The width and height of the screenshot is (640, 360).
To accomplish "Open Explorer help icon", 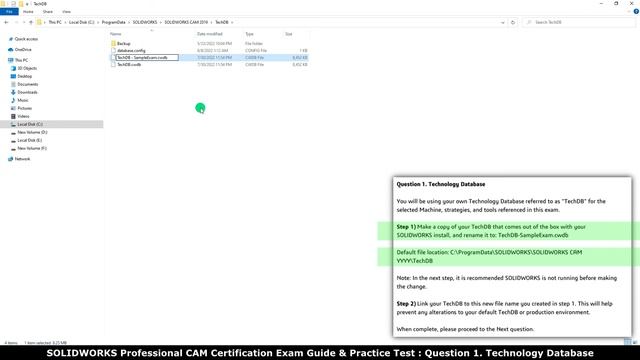I will pyautogui.click(x=636, y=12).
